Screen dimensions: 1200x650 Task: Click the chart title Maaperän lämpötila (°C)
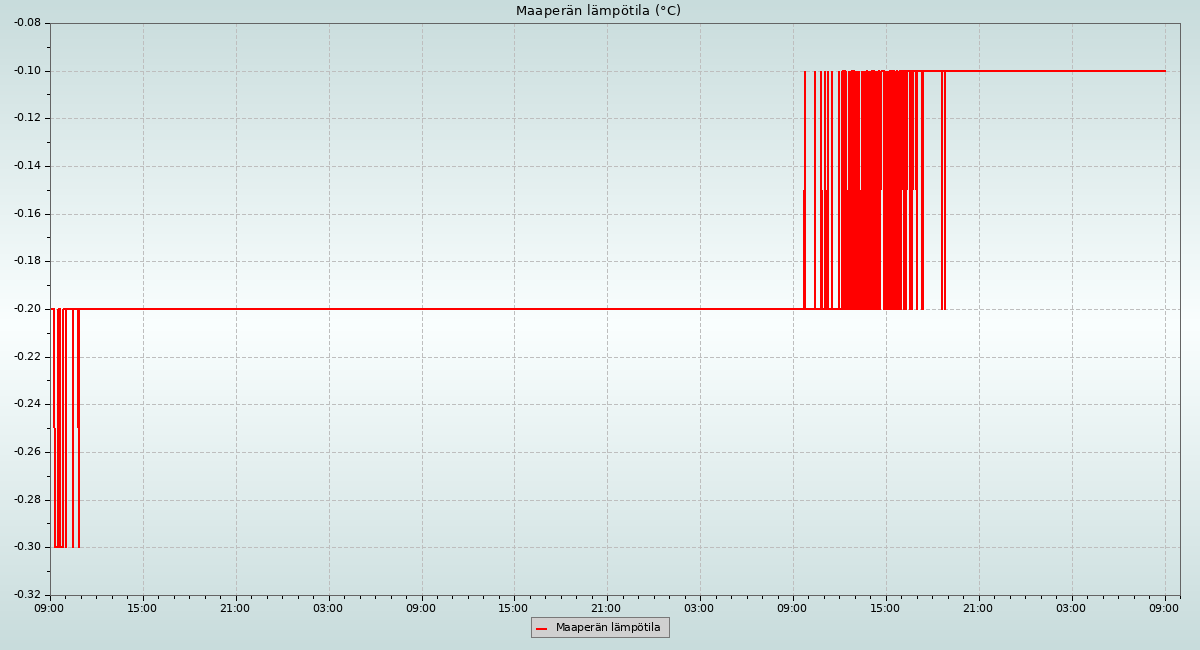[598, 11]
